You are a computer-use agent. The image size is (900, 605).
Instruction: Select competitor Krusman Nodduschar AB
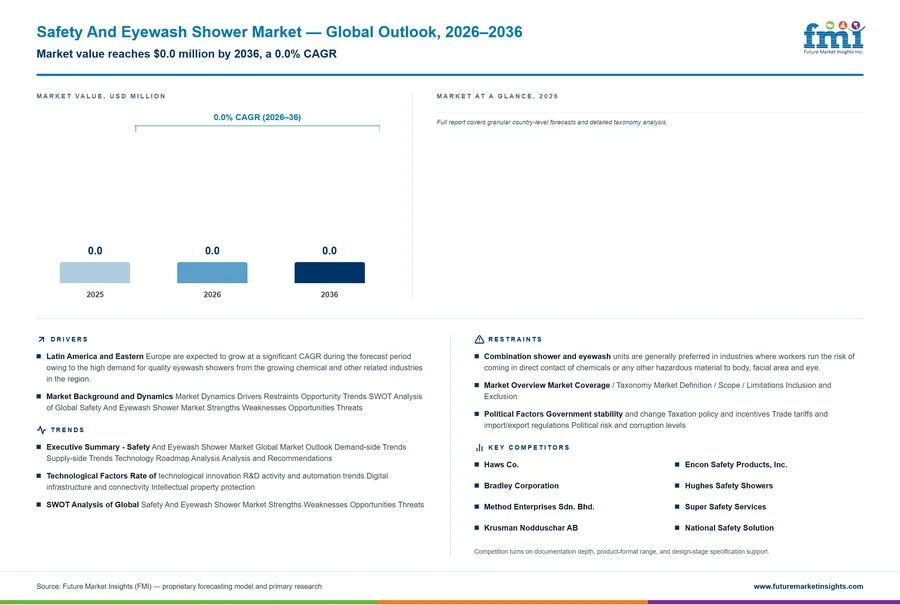pyautogui.click(x=530, y=528)
